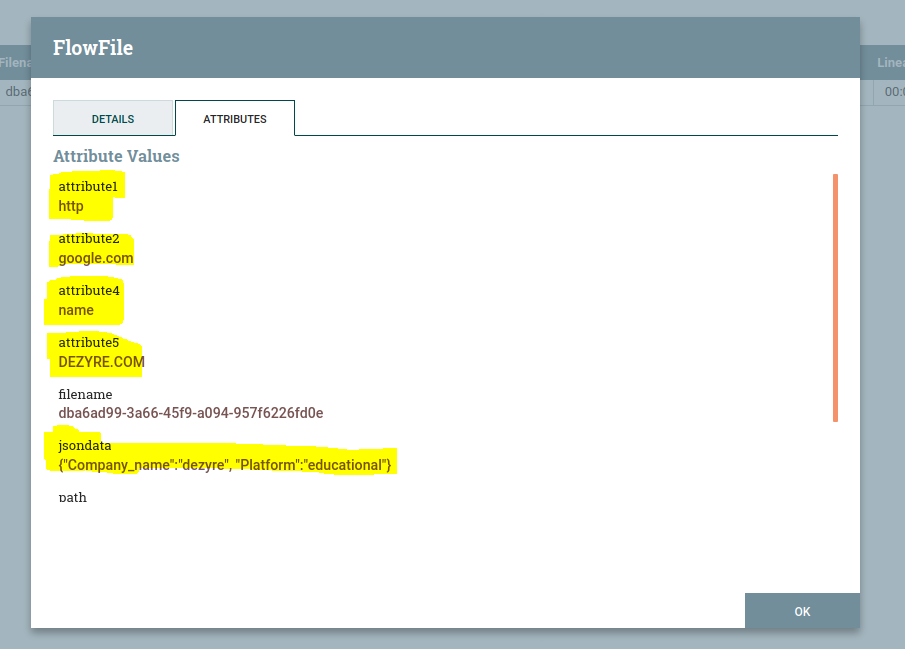Viewport: 905px width, 649px height.
Task: Click the attribute4 label
Action: (x=88, y=291)
